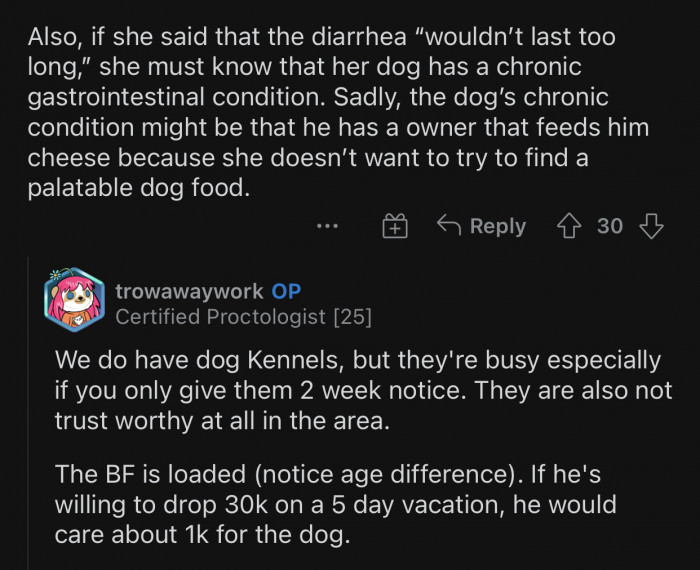
Task: Open the three-dot more options menu
Action: click(x=327, y=226)
